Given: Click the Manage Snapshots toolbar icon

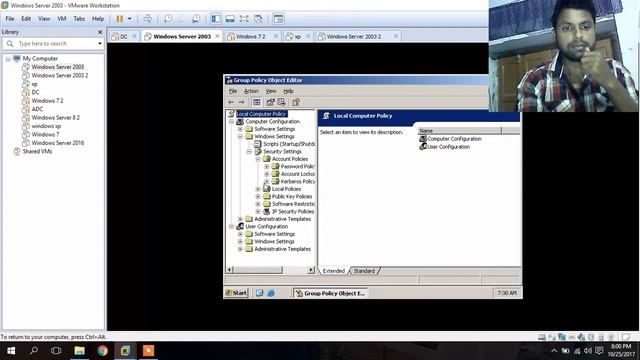Looking at the screenshot, I should click(x=196, y=19).
